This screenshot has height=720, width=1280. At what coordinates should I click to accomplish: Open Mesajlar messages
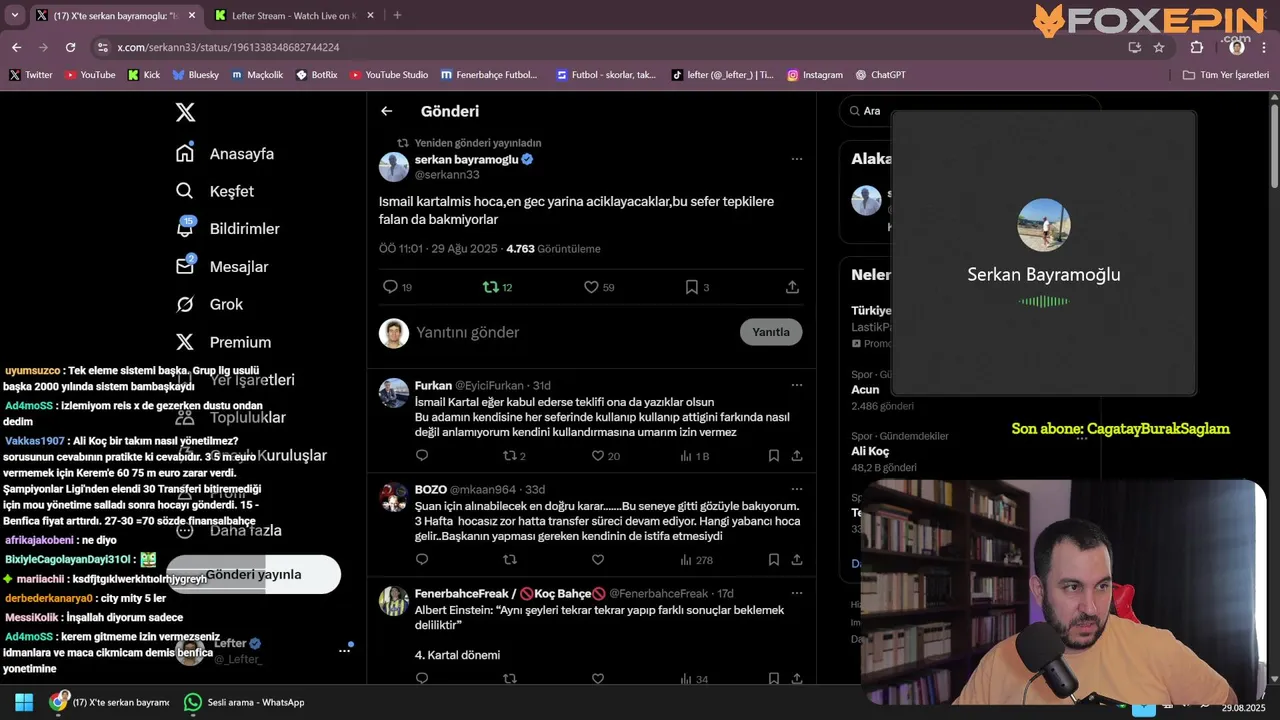(222, 266)
